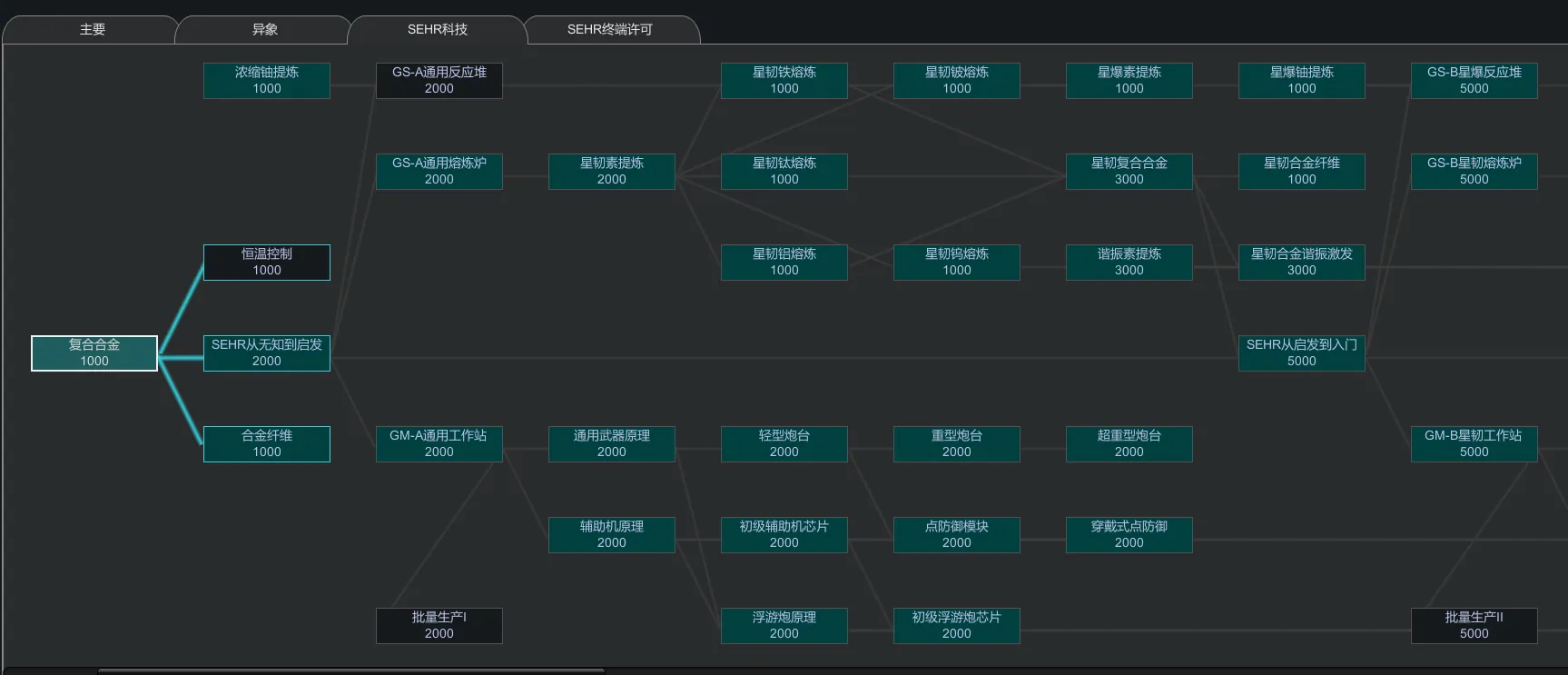Open the 异象 tab
1568x675 pixels.
264,30
